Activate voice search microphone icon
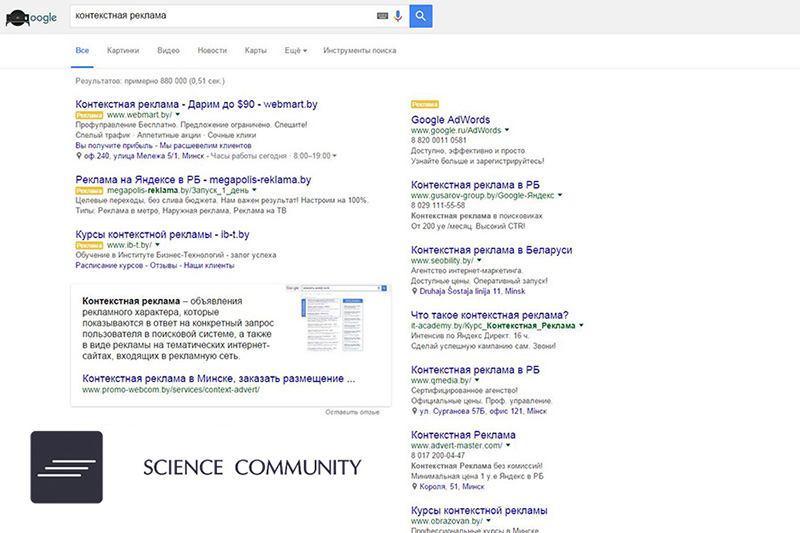The image size is (800, 533). point(398,16)
